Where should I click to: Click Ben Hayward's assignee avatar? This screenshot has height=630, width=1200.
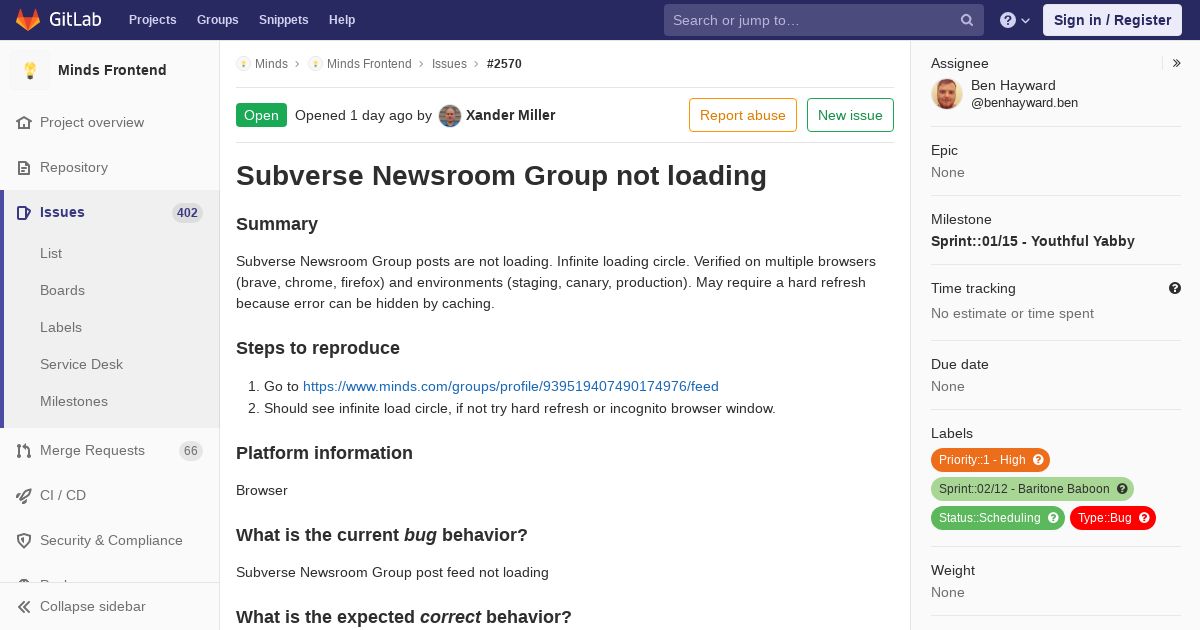[947, 94]
